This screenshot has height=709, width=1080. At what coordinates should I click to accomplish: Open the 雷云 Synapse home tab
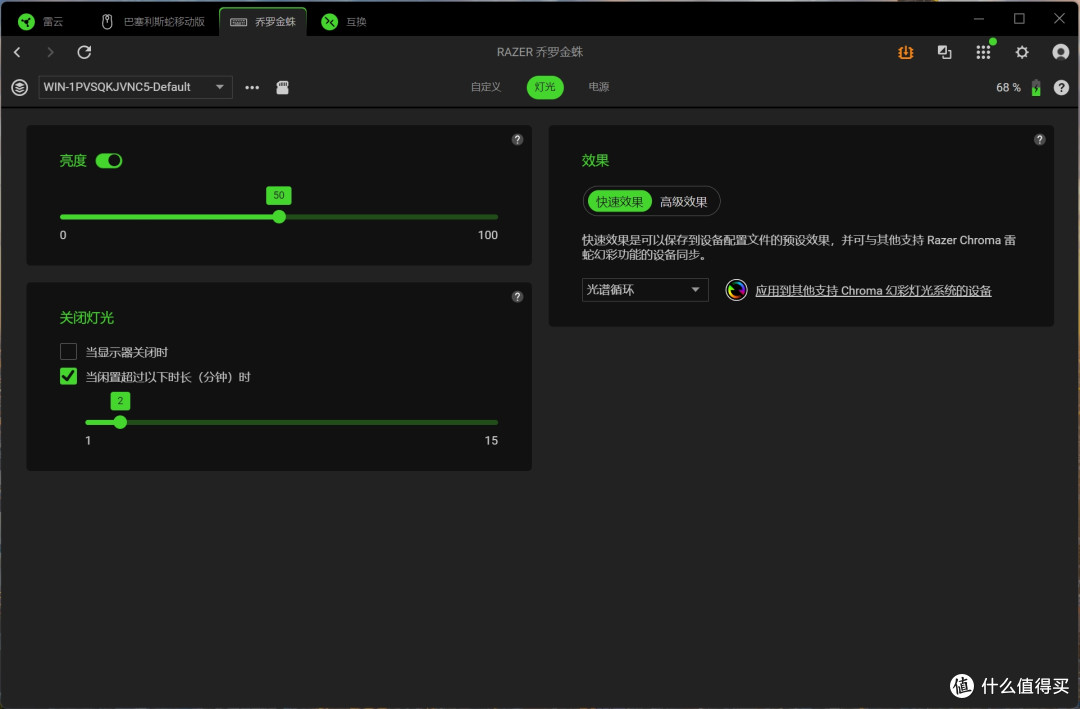pyautogui.click(x=40, y=21)
